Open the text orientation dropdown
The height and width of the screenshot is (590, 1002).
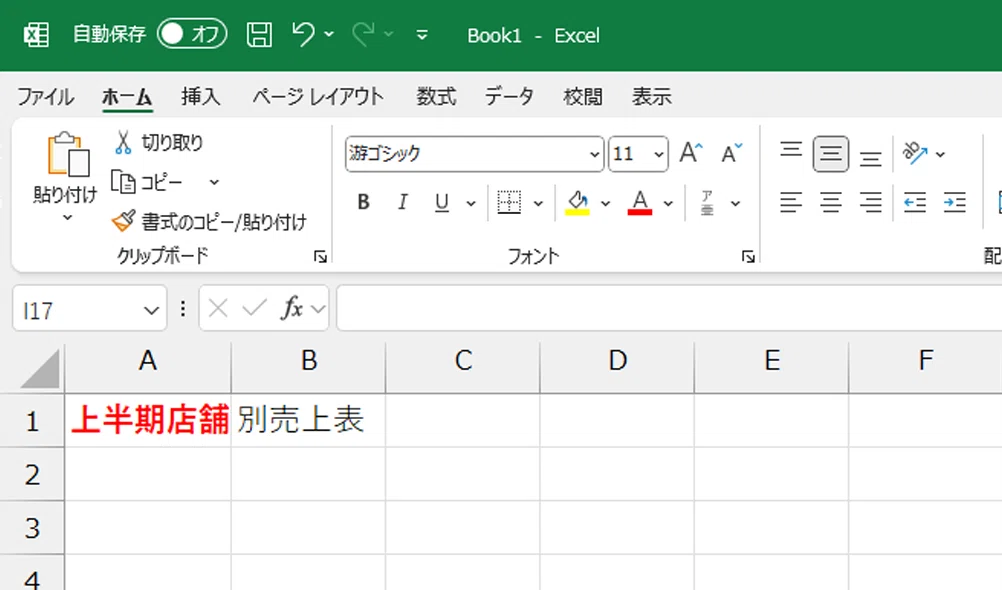(x=940, y=154)
